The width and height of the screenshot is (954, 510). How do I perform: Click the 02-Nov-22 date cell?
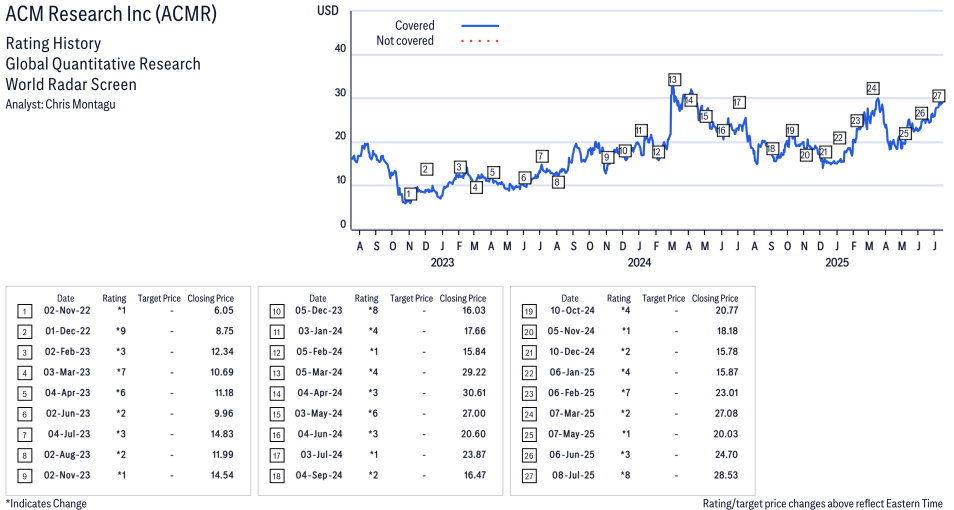pyautogui.click(x=67, y=310)
